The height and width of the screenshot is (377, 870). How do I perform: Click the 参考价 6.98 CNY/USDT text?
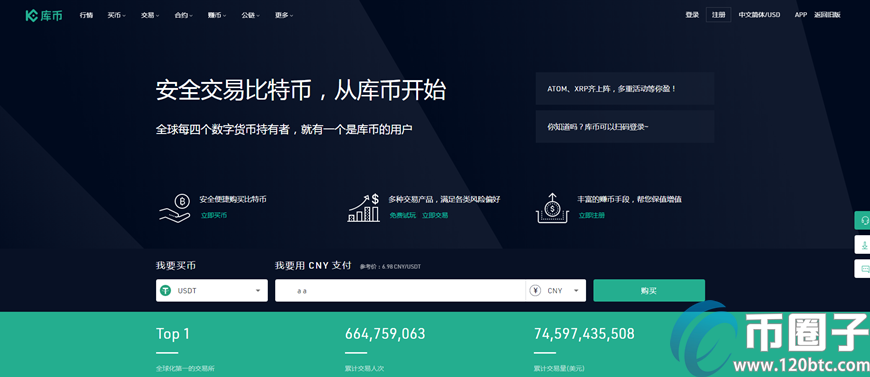[x=390, y=267]
